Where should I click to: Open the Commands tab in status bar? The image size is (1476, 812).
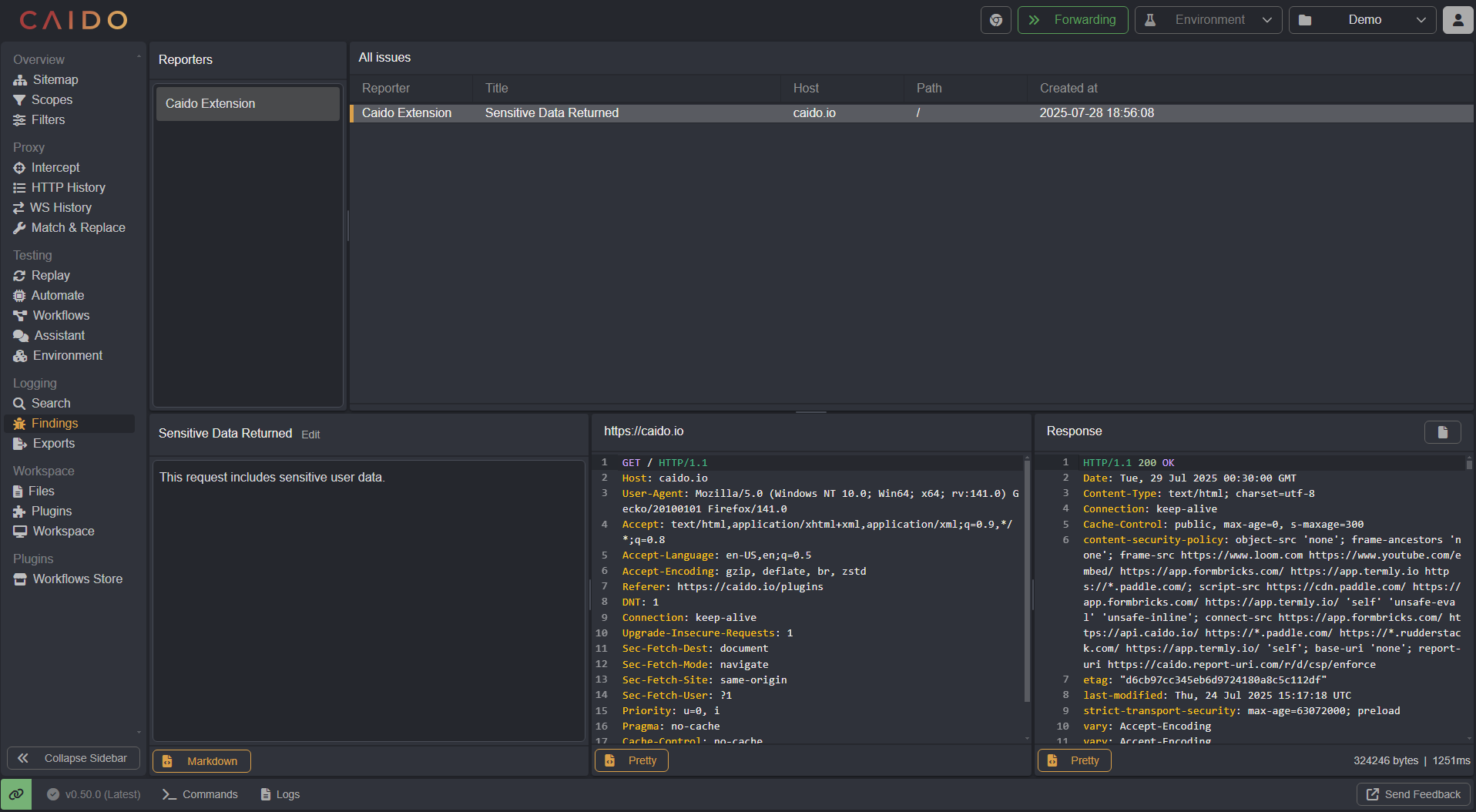[x=200, y=794]
